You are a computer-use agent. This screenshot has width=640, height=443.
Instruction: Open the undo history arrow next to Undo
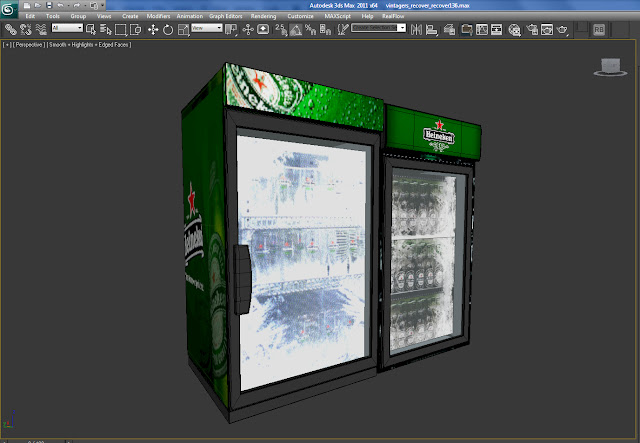pyautogui.click(x=68, y=6)
